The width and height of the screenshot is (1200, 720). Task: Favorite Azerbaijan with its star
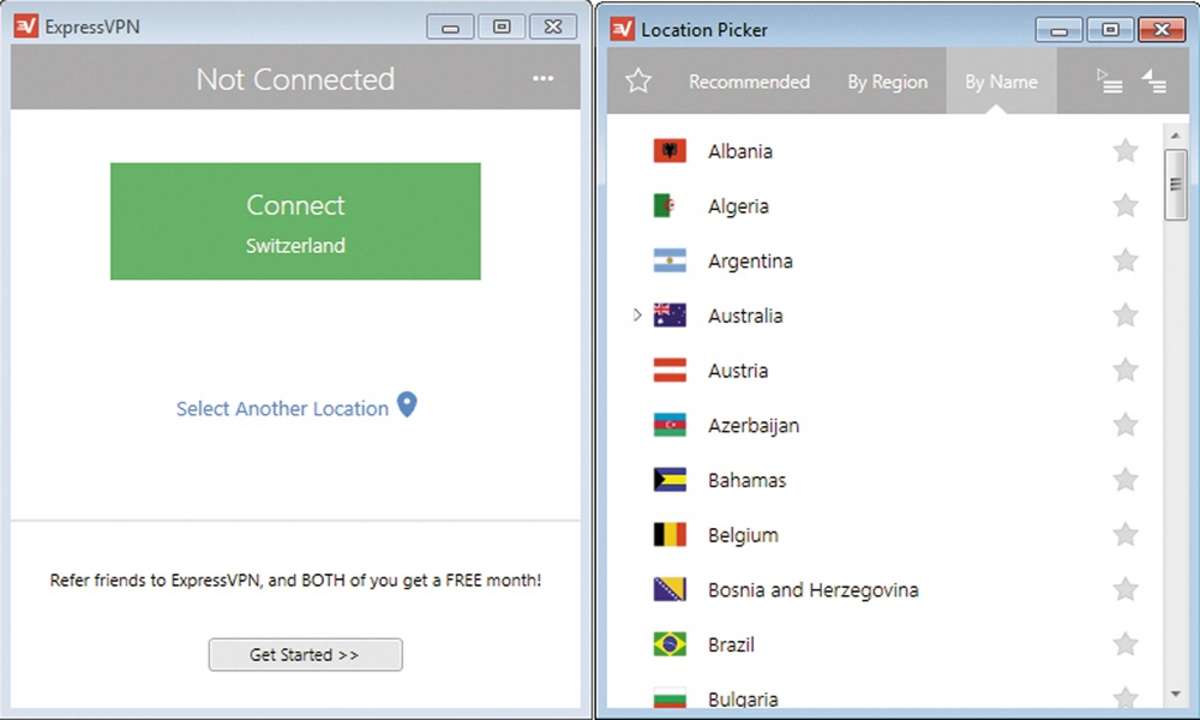[x=1126, y=425]
